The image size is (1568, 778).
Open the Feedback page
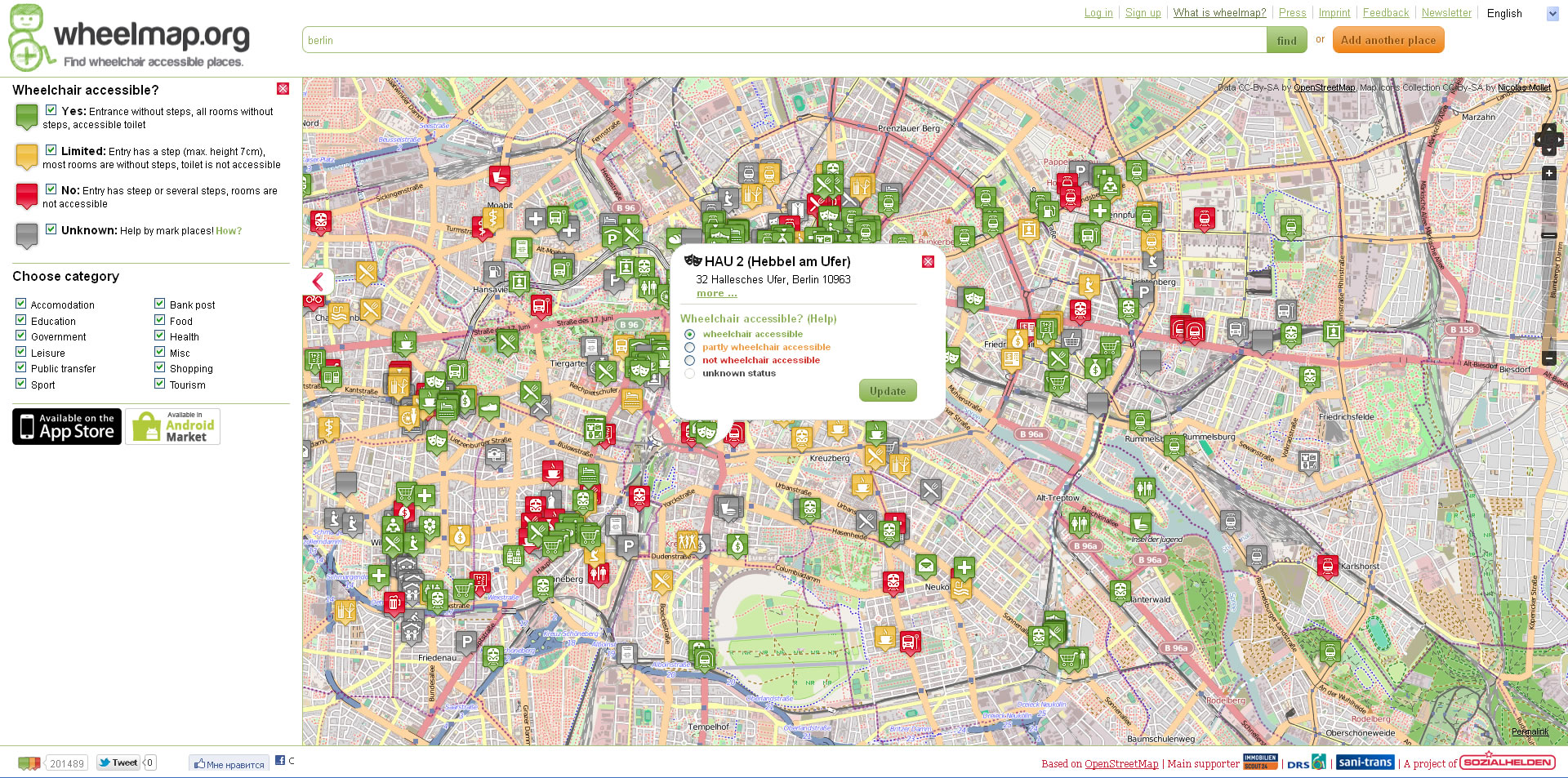click(1386, 12)
